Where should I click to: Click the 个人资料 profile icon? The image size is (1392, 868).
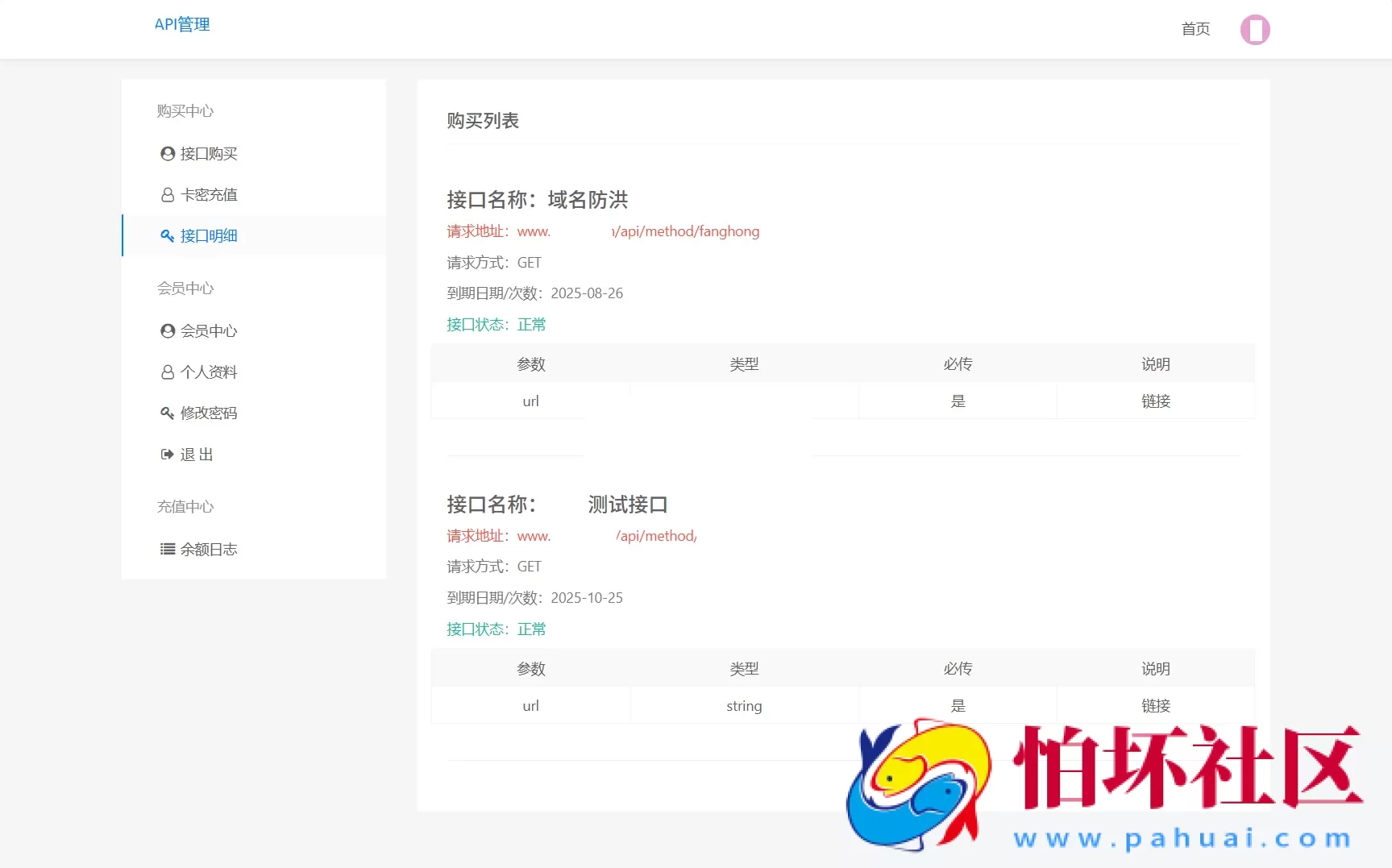click(x=167, y=372)
